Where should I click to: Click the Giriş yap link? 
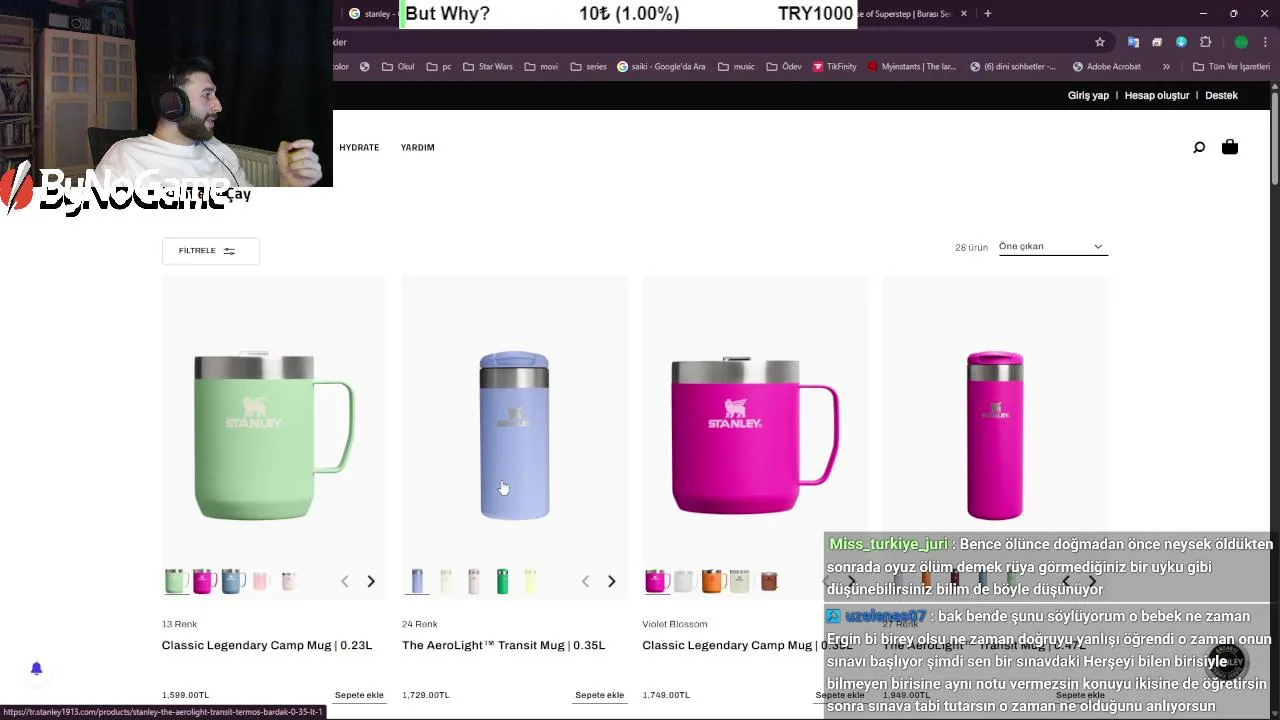click(x=1088, y=96)
